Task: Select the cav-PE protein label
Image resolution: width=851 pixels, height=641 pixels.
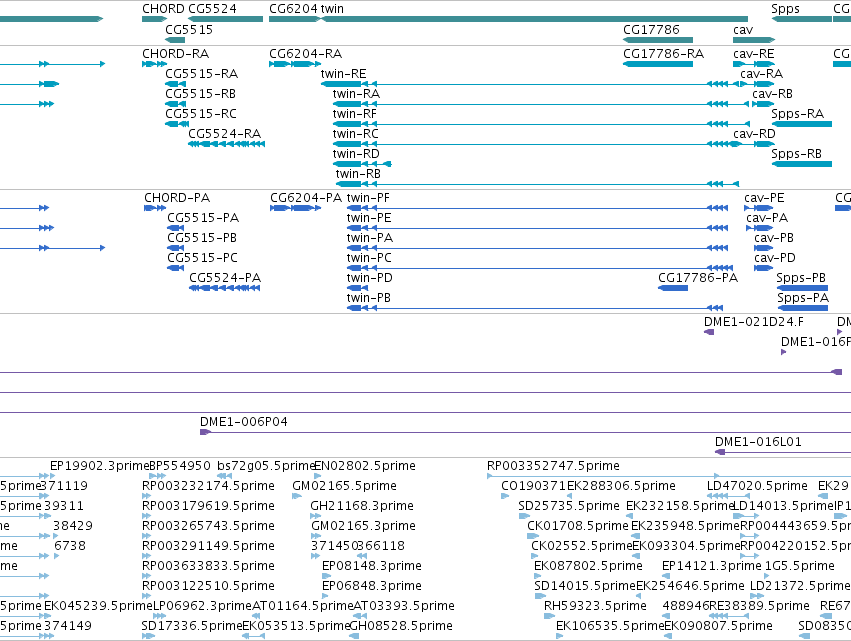Action: click(x=764, y=198)
